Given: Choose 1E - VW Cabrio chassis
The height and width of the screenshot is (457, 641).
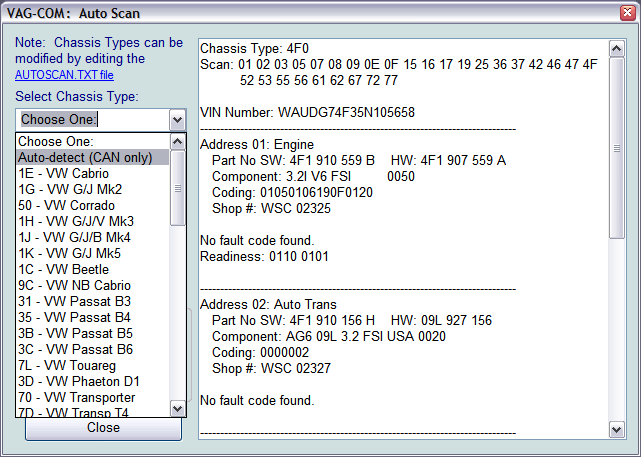Looking at the screenshot, I should tap(93, 173).
